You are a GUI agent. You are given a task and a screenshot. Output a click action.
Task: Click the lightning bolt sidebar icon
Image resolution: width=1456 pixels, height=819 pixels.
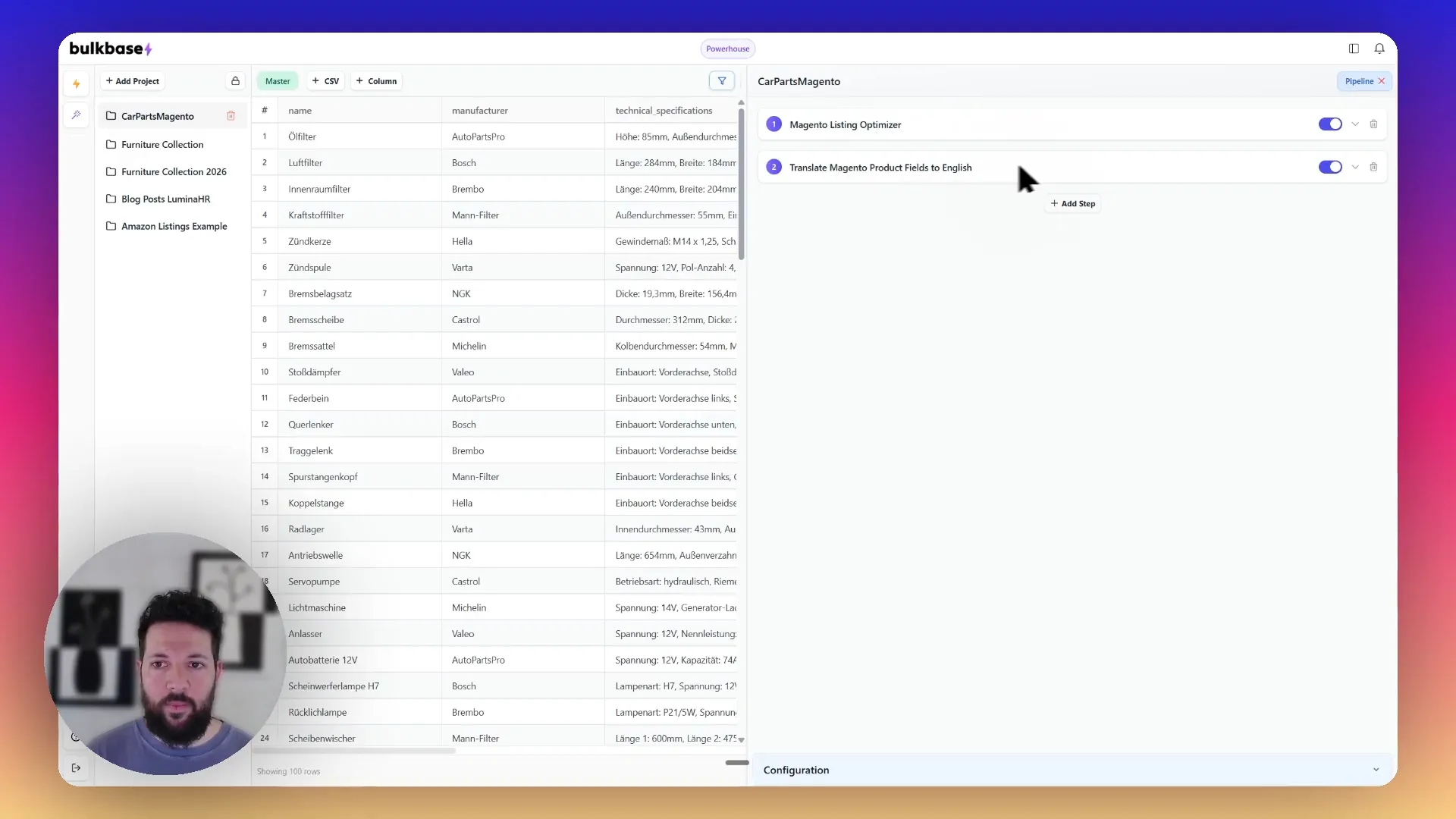(x=76, y=84)
